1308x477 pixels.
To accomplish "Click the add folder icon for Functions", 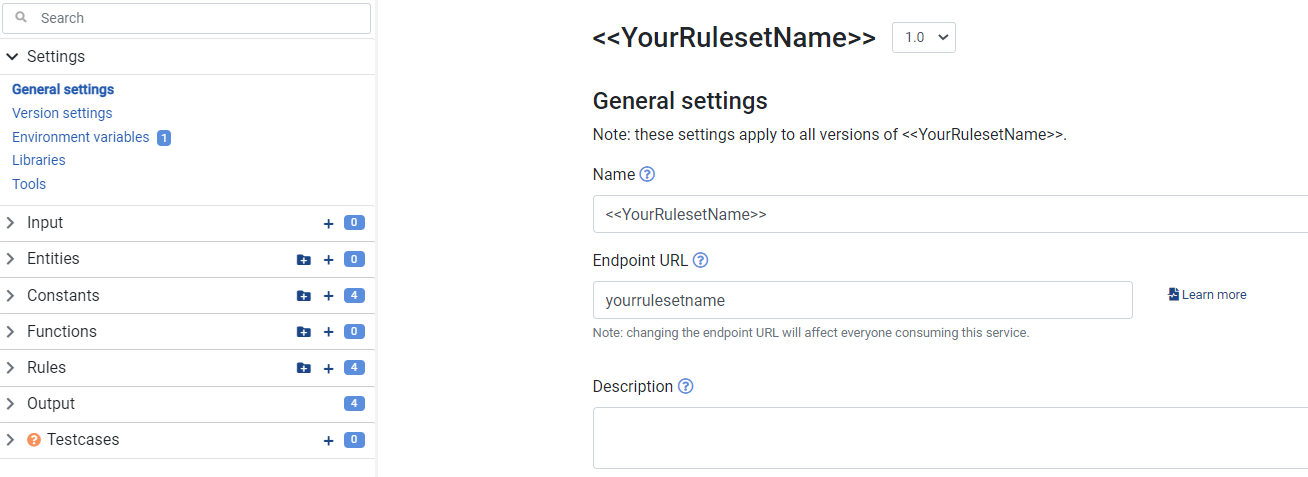I will point(304,332).
